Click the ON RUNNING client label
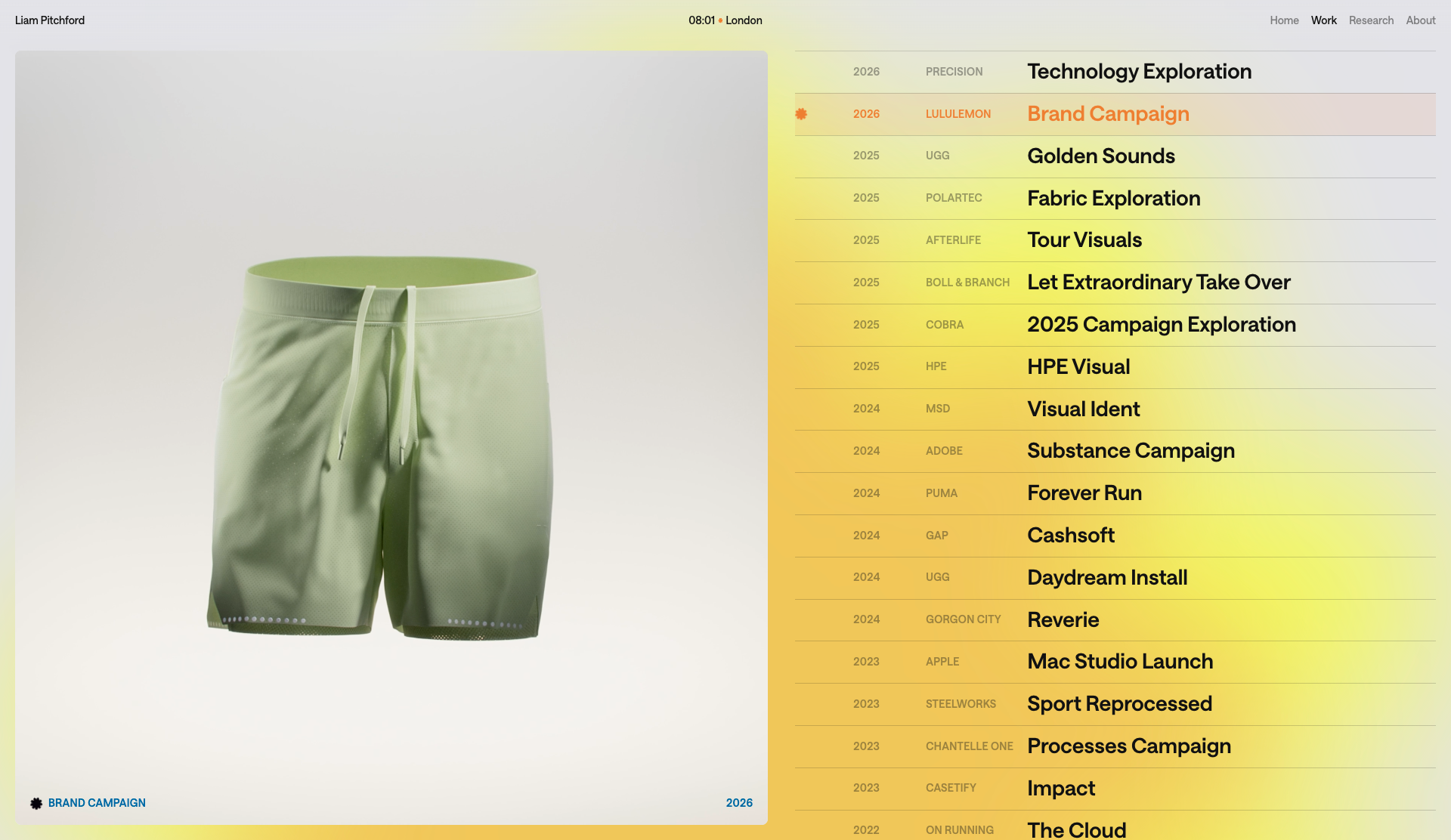Image resolution: width=1451 pixels, height=840 pixels. (959, 830)
